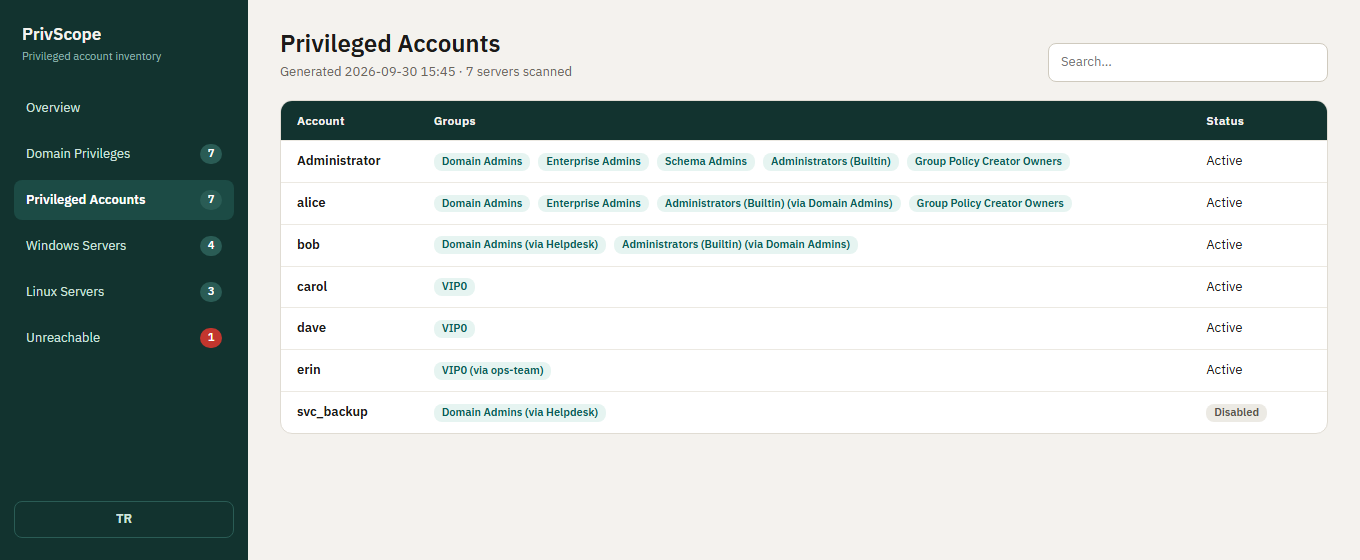Image resolution: width=1360 pixels, height=560 pixels.
Task: Click the Domain Privileges count badge
Action: point(211,154)
